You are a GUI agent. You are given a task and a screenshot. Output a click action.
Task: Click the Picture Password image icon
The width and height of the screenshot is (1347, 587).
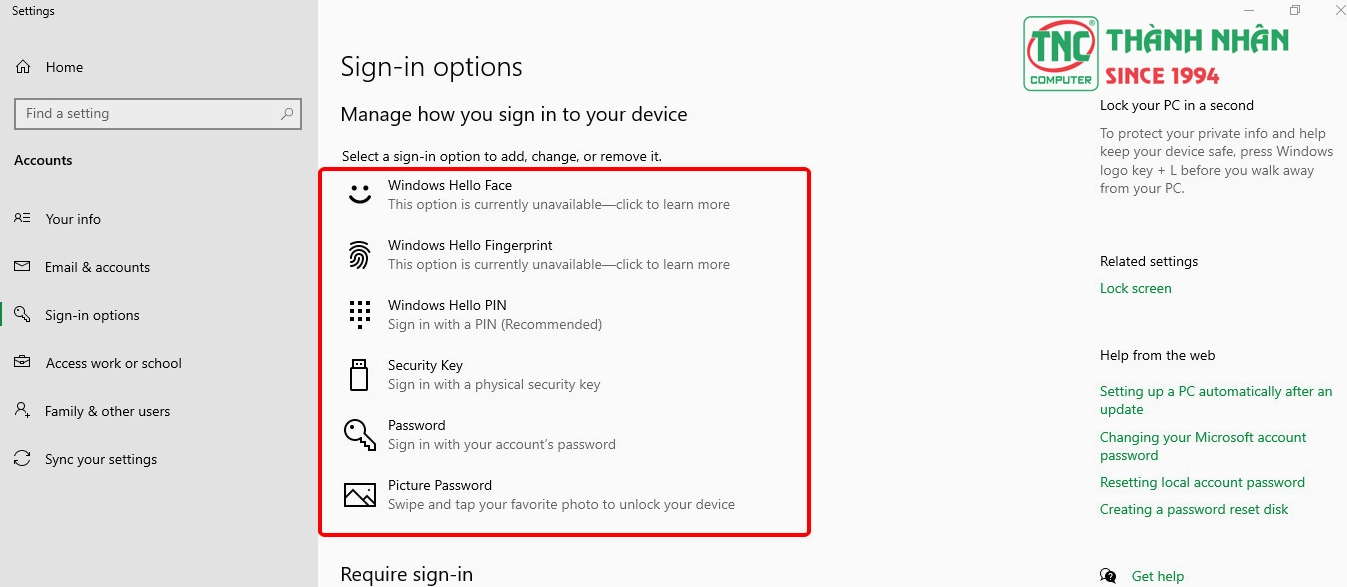tap(360, 494)
